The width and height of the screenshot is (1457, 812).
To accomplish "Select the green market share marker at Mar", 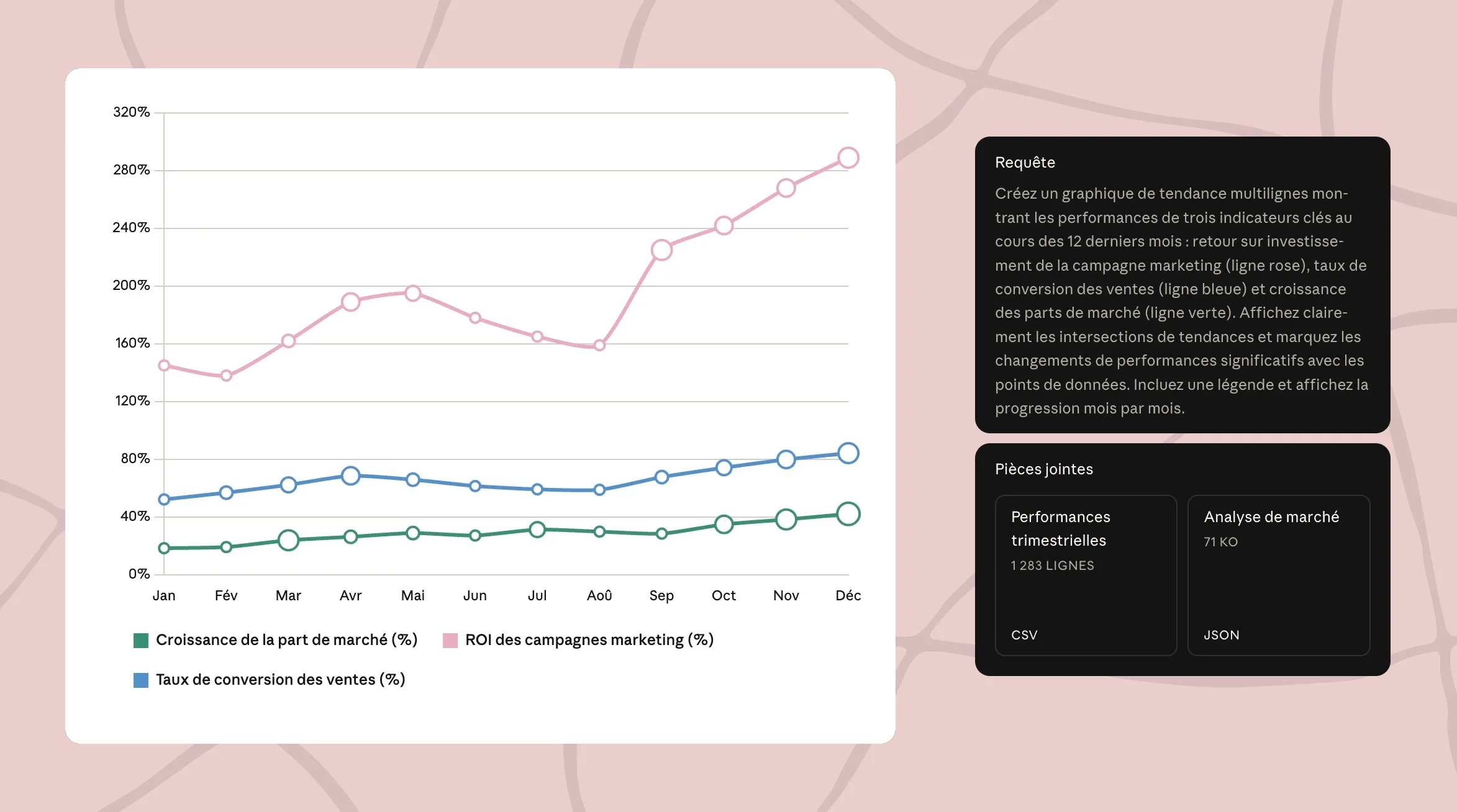I will point(288,540).
